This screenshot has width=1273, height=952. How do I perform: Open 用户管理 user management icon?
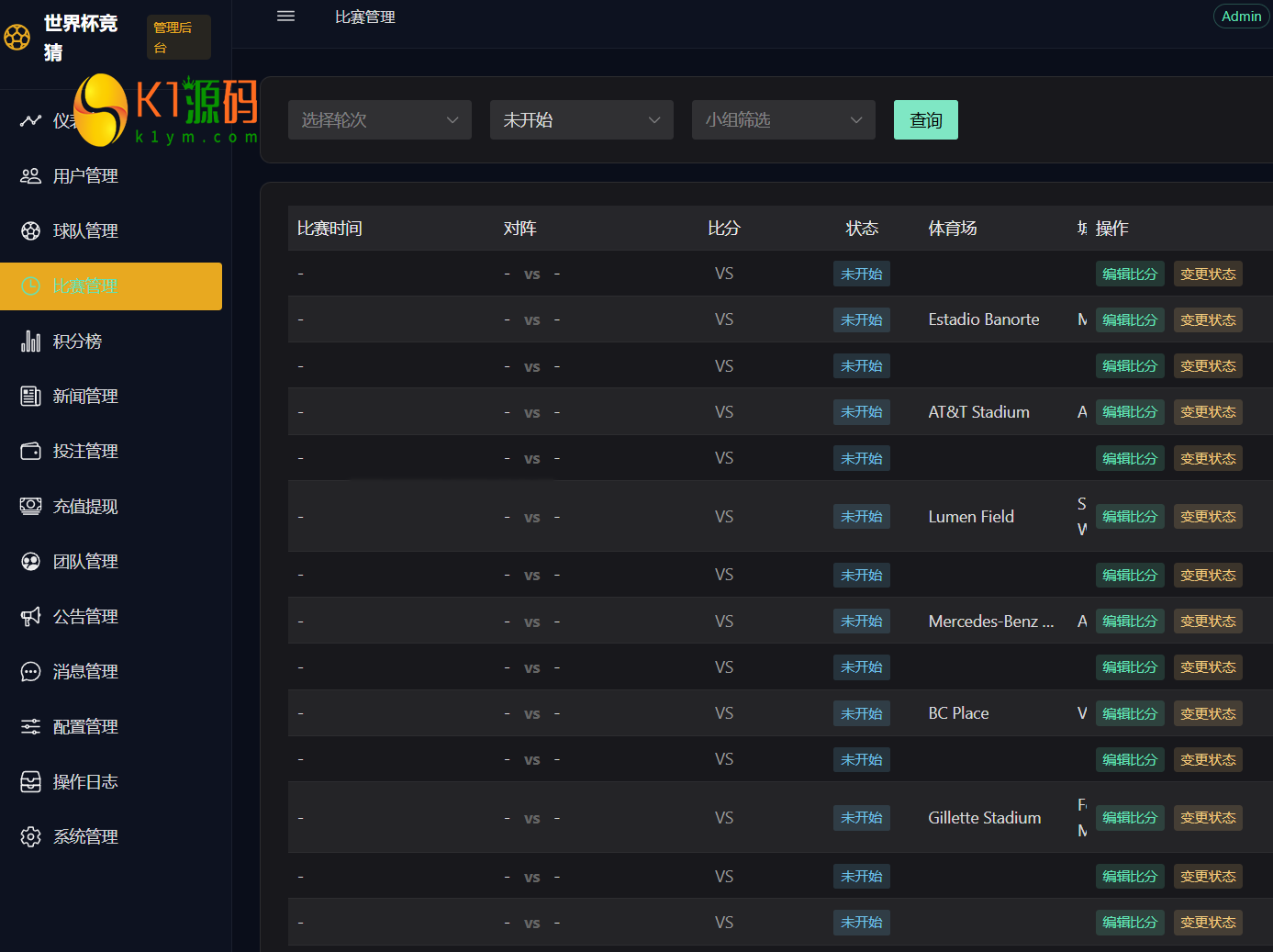[x=31, y=175]
